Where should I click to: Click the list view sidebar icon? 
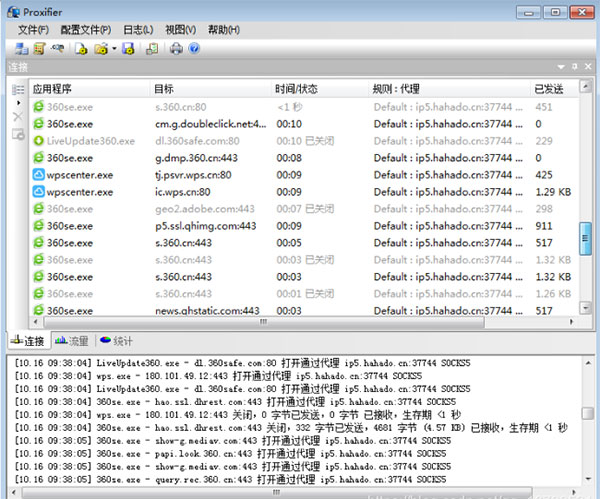click(x=18, y=90)
